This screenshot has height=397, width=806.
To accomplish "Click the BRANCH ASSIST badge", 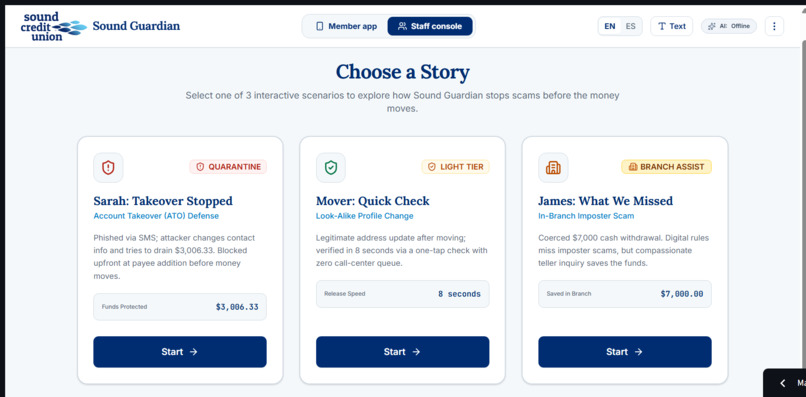I will 666,167.
